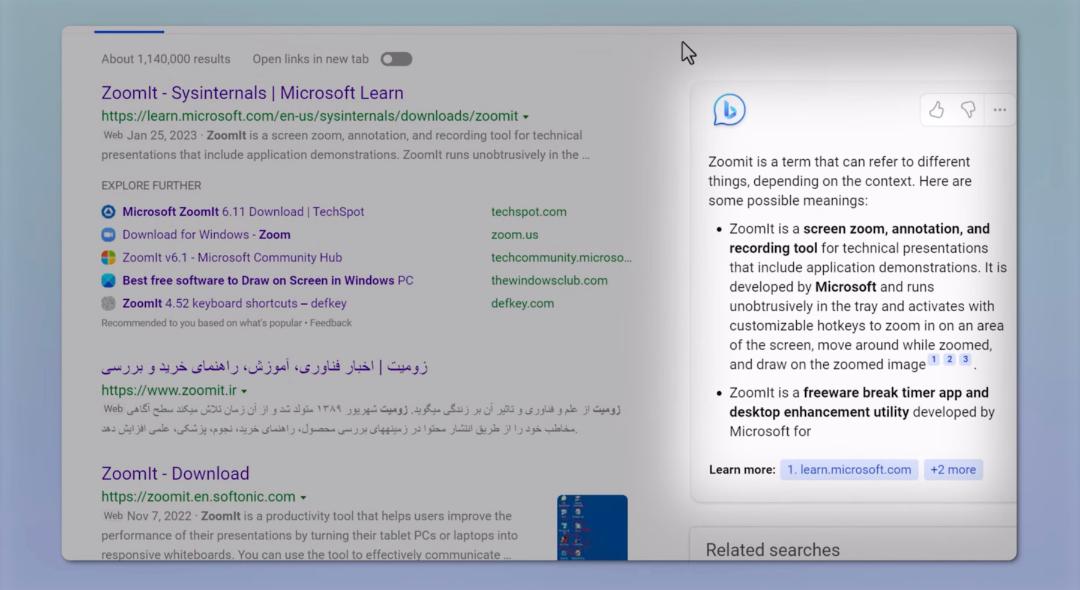Open ZoomIt 4.52 keyboard shortcuts defkey link
The height and width of the screenshot is (590, 1080).
[234, 303]
